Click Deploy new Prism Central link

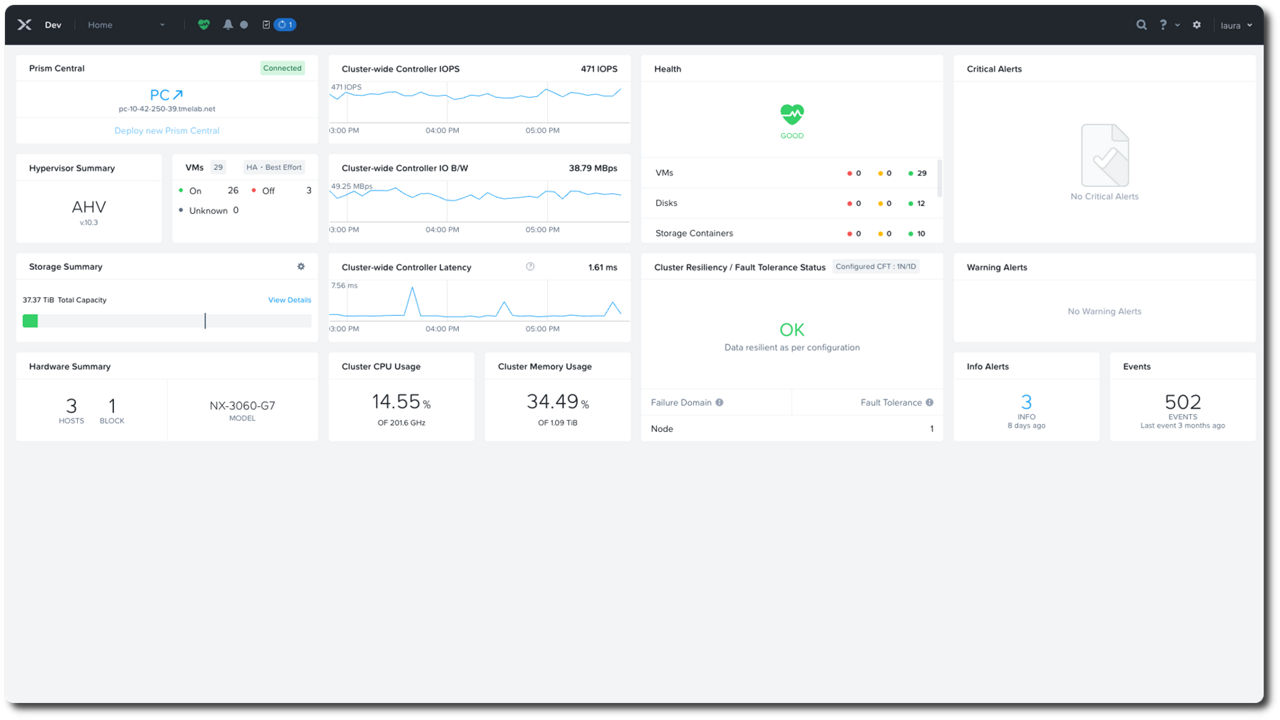pyautogui.click(x=167, y=131)
